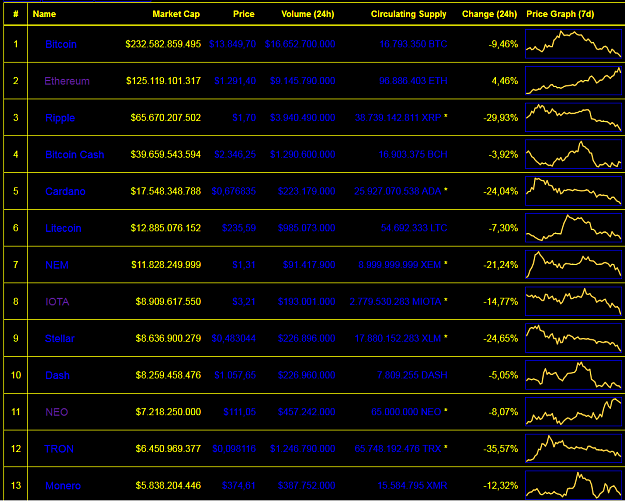The height and width of the screenshot is (501, 625).
Task: Open Cardano's 7-day price graph
Action: pos(574,191)
